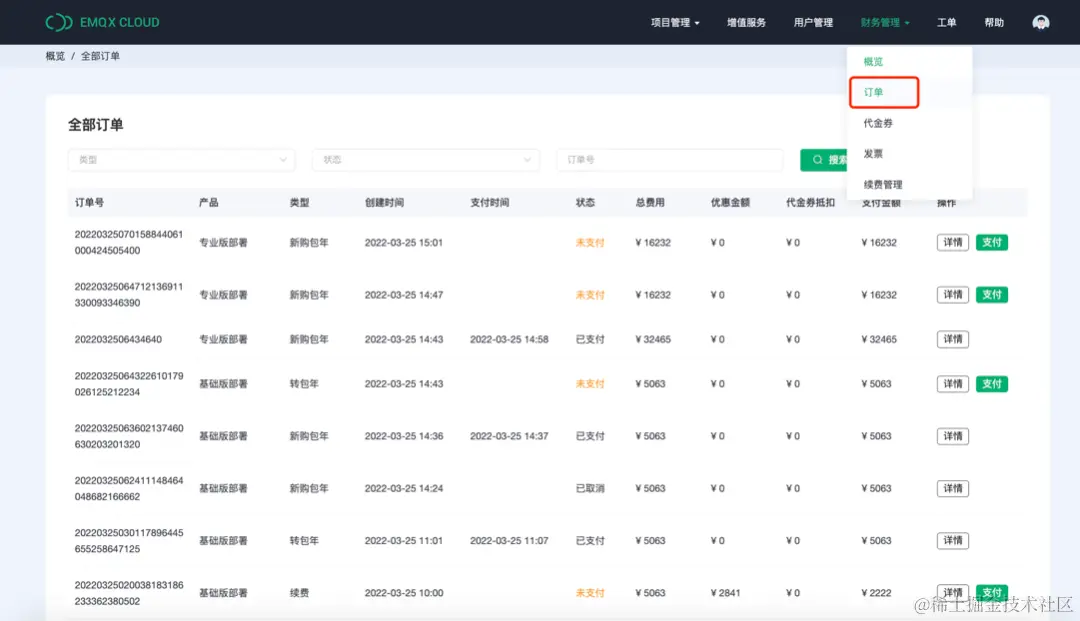Open the 类型 filter dropdown
Viewport: 1080px width, 621px height.
(182, 160)
